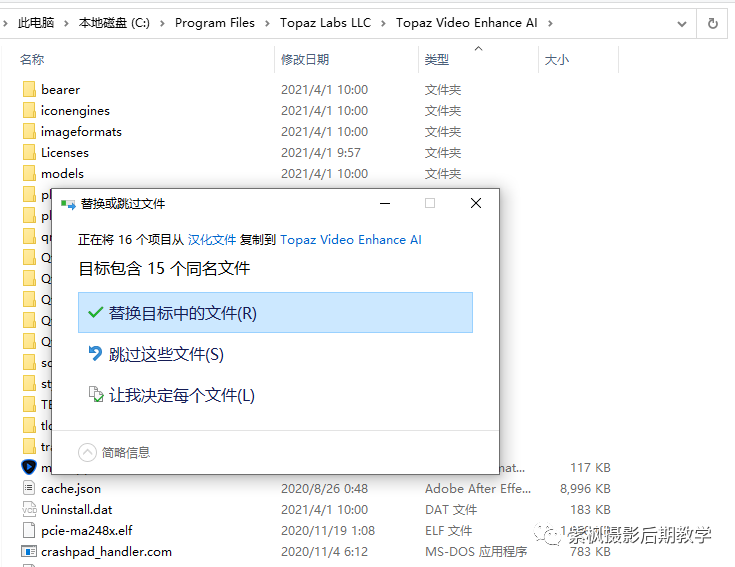Open the imageformats folder icon
Viewport: 735px width, 567px height.
pyautogui.click(x=29, y=131)
